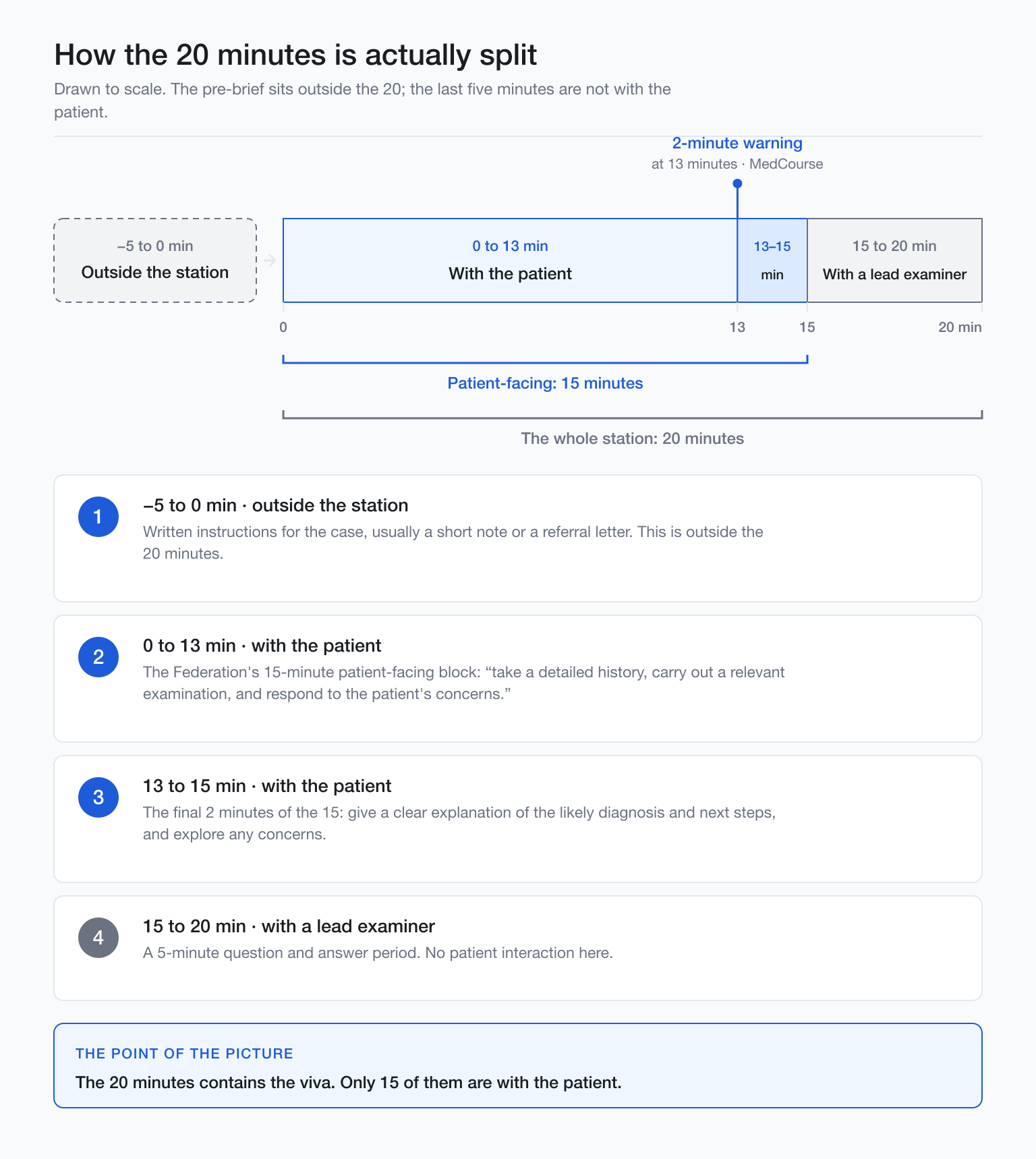Click the '0' axis tick label
Screen dimensions: 1036x1159
coord(283,327)
